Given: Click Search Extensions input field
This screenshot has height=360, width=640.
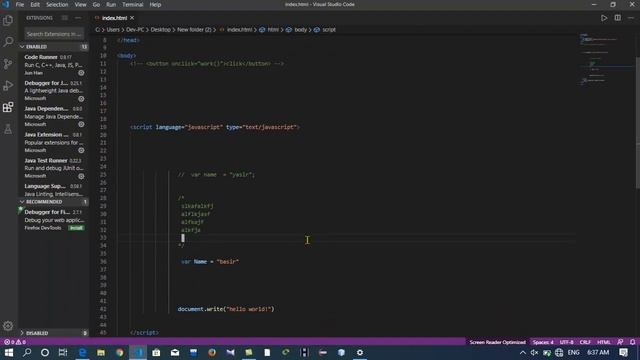Looking at the screenshot, I should pyautogui.click(x=54, y=34).
